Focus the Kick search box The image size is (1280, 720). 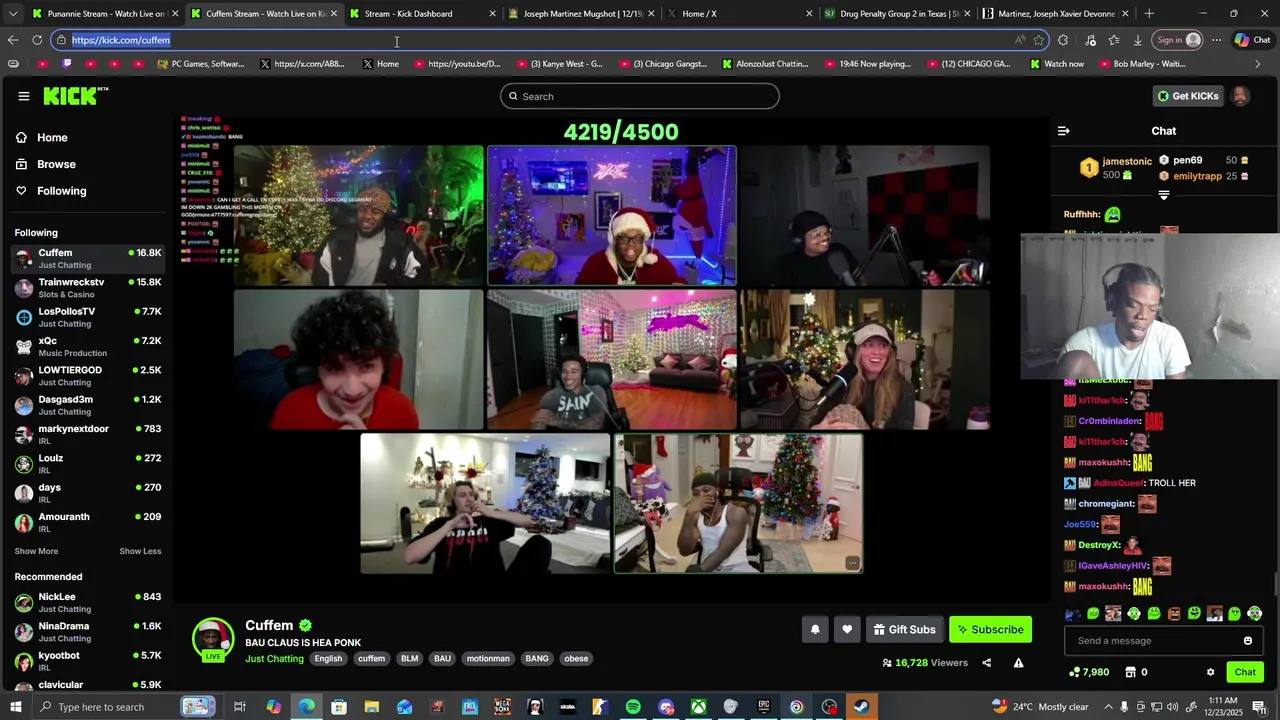[x=640, y=96]
